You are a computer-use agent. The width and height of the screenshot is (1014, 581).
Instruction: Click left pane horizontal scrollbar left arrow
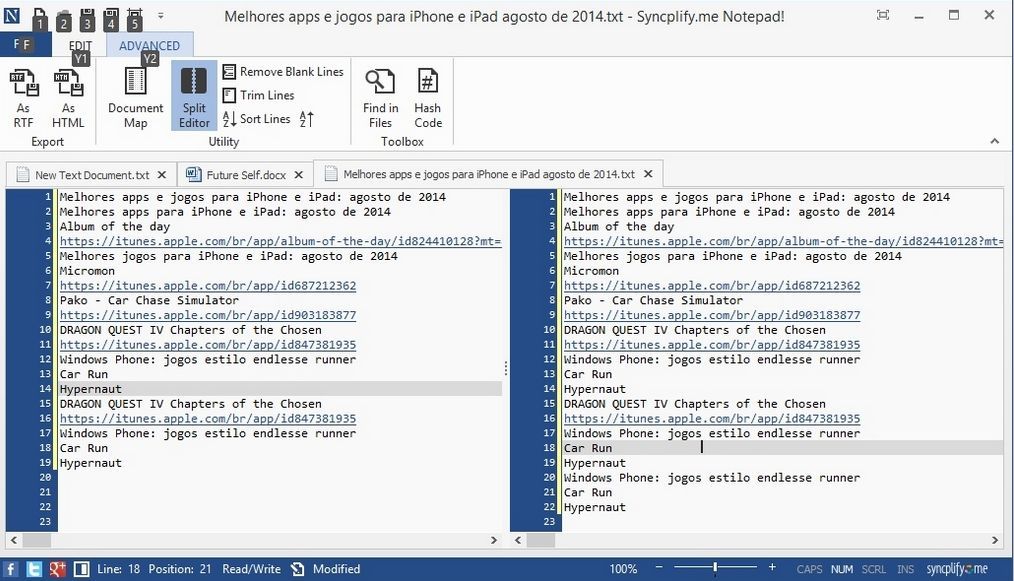[14, 540]
